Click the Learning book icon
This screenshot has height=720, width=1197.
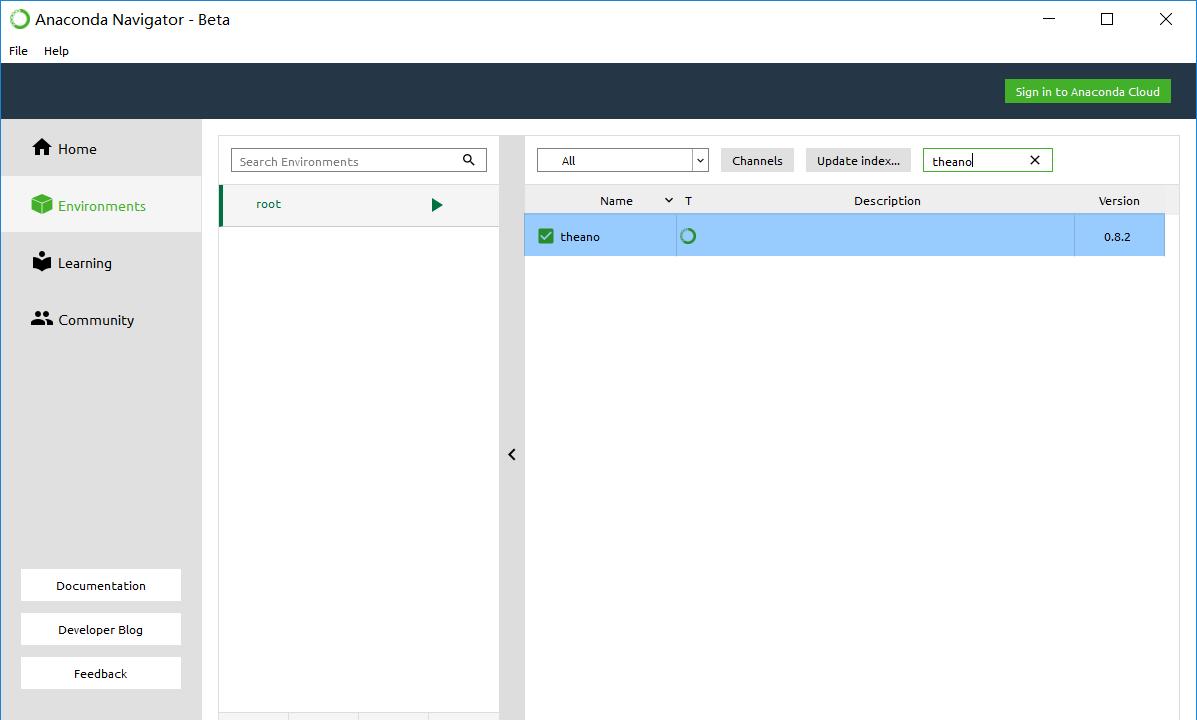[42, 261]
